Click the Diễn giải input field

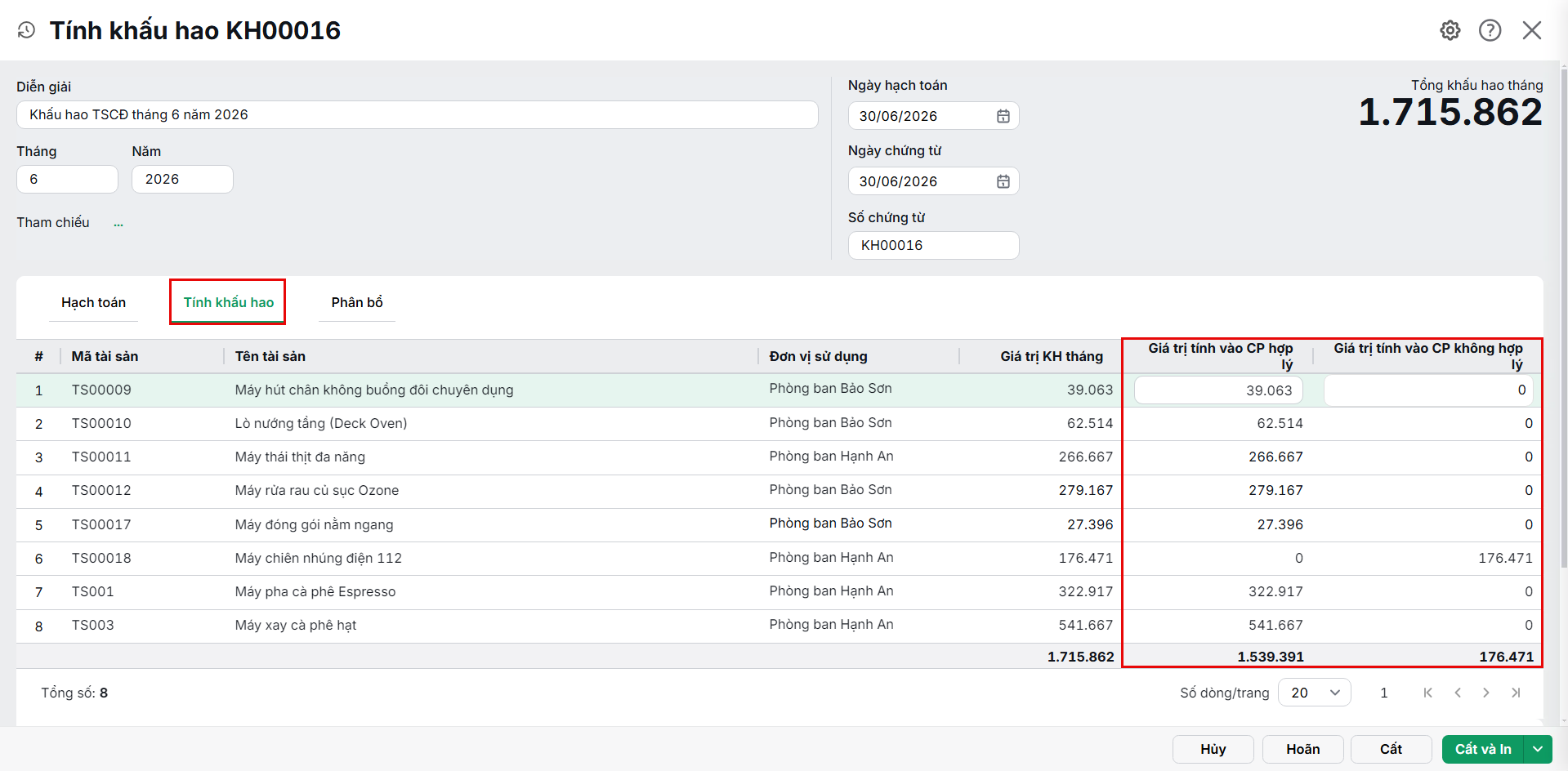tap(417, 114)
